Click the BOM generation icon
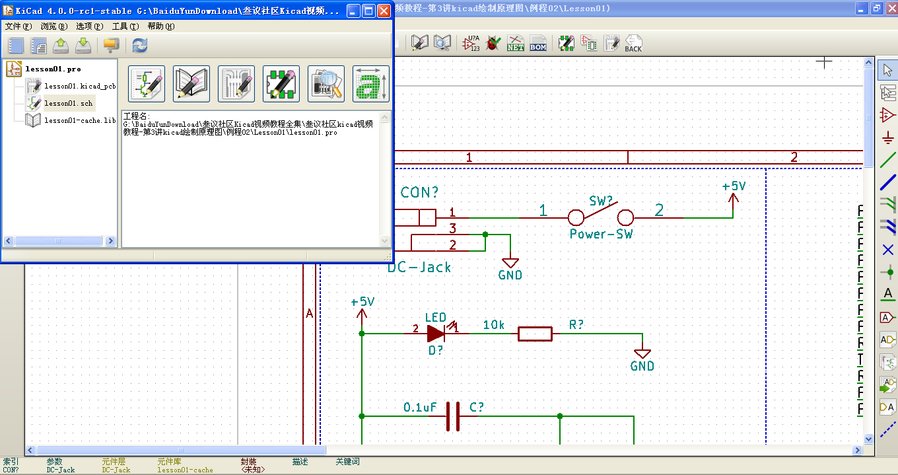898x475 pixels. pyautogui.click(x=538, y=44)
